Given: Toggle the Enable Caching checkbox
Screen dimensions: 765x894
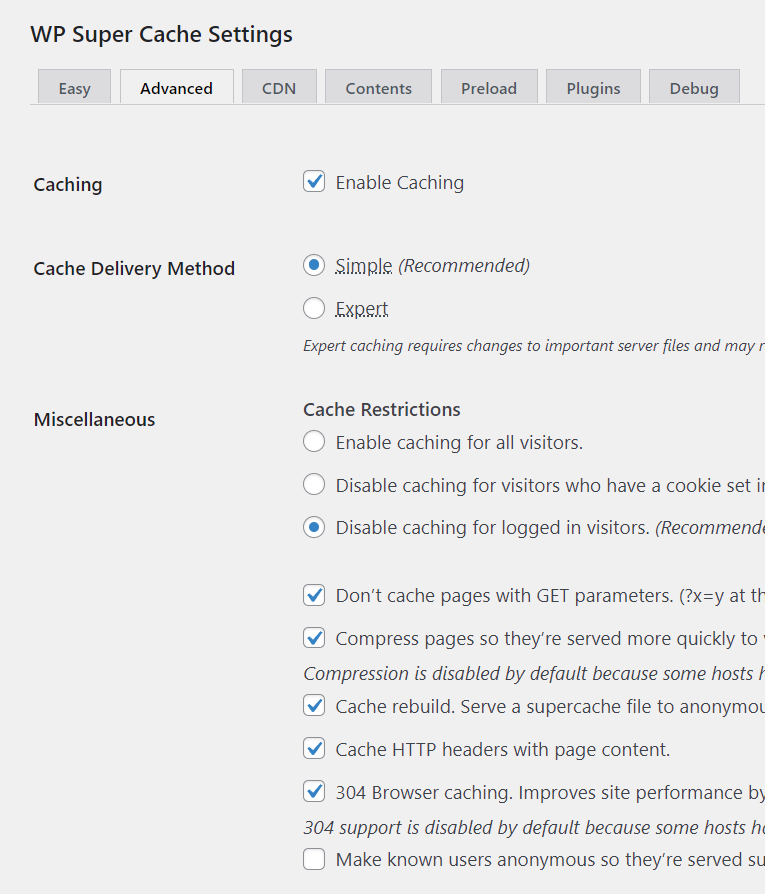Looking at the screenshot, I should 314,181.
